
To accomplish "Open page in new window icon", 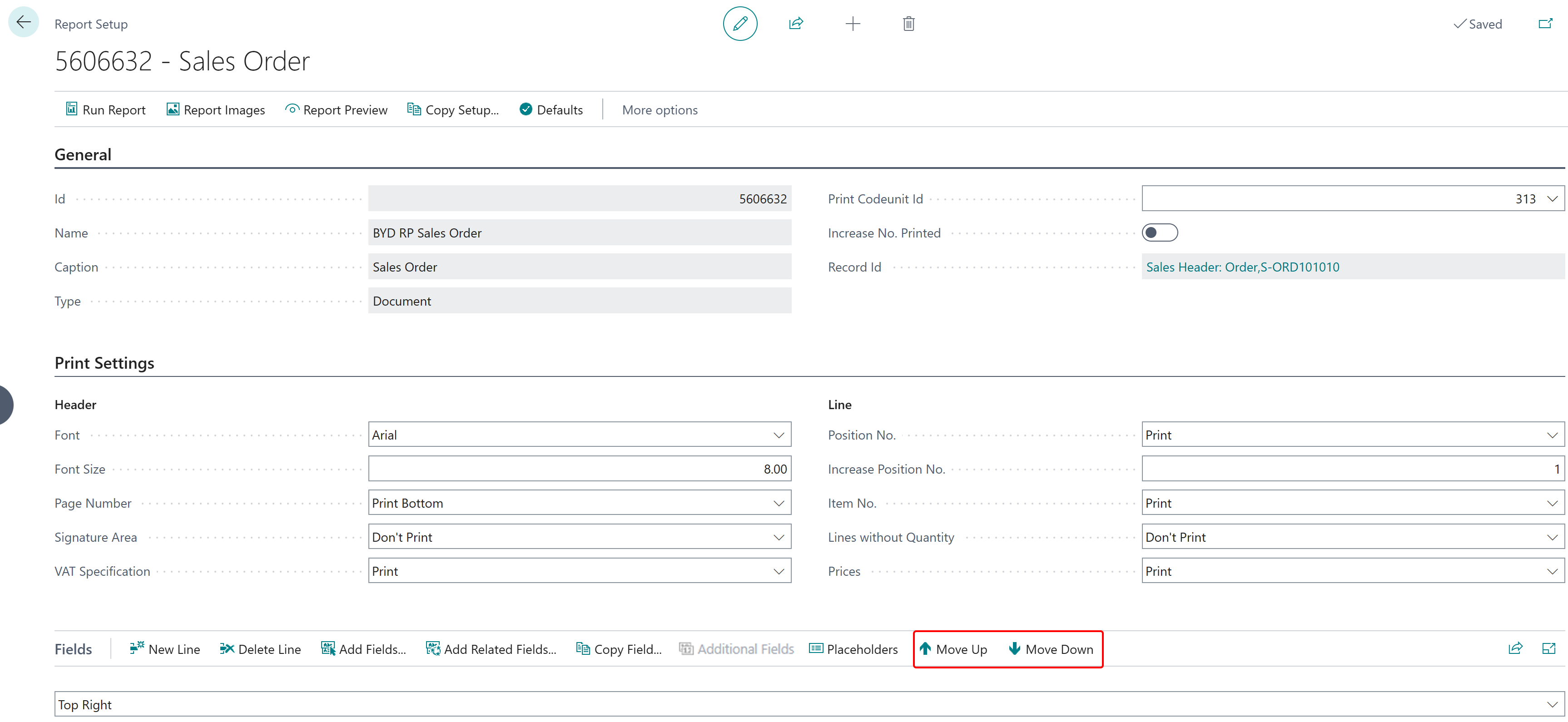I will click(1545, 24).
